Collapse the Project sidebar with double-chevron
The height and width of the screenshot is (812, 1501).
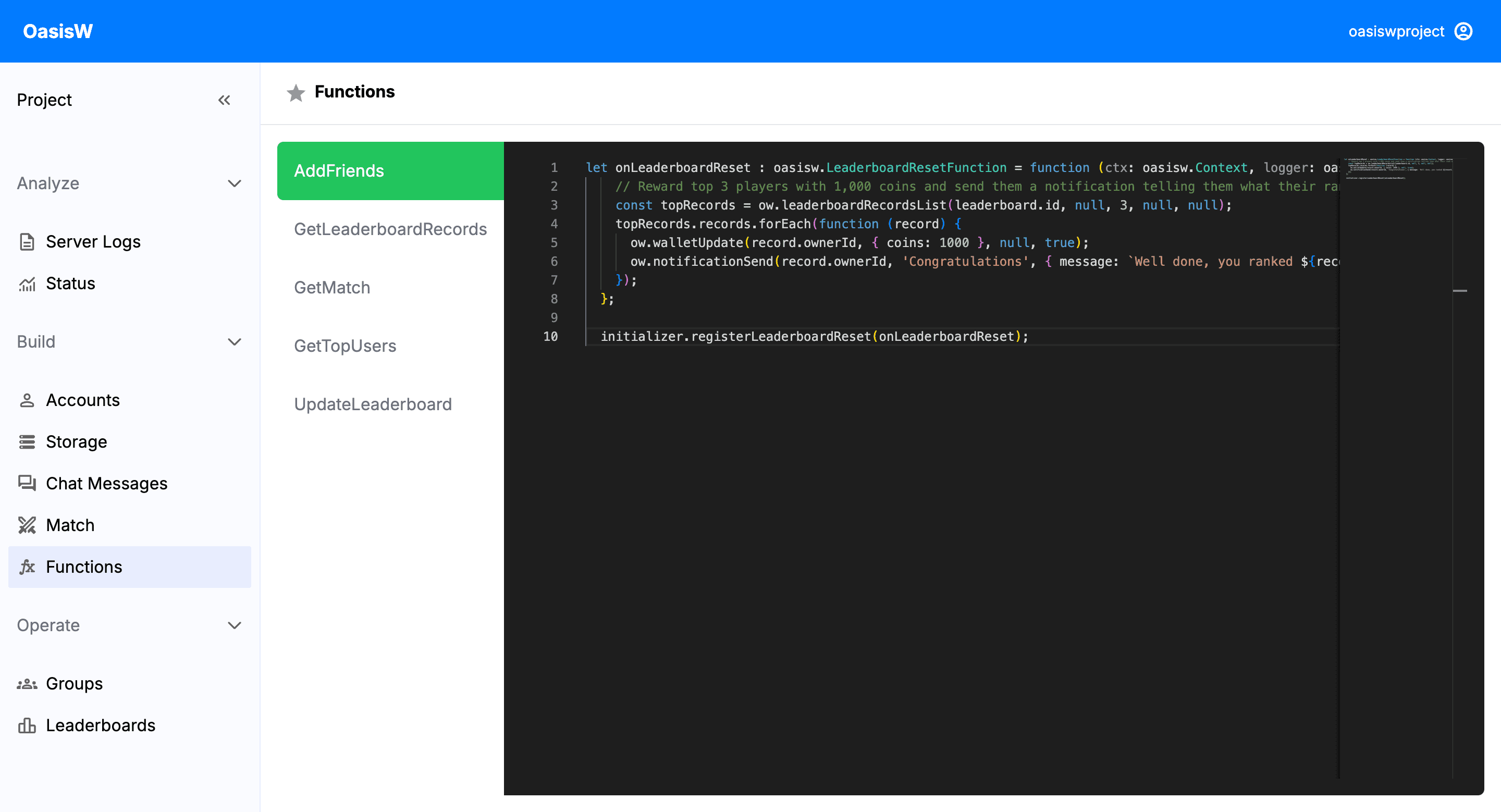pyautogui.click(x=224, y=100)
